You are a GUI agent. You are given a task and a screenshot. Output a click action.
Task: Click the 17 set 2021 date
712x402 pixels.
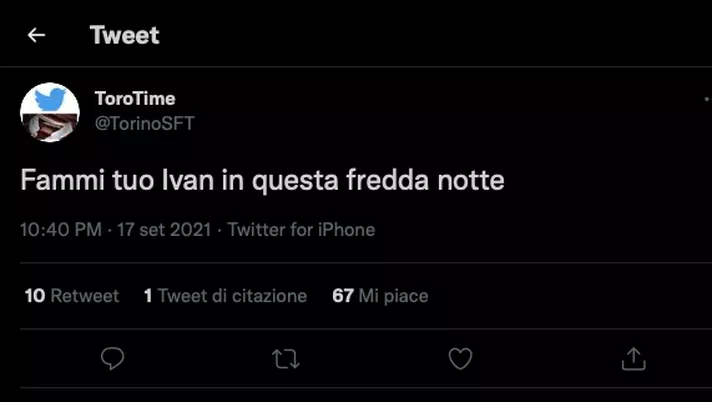164,229
